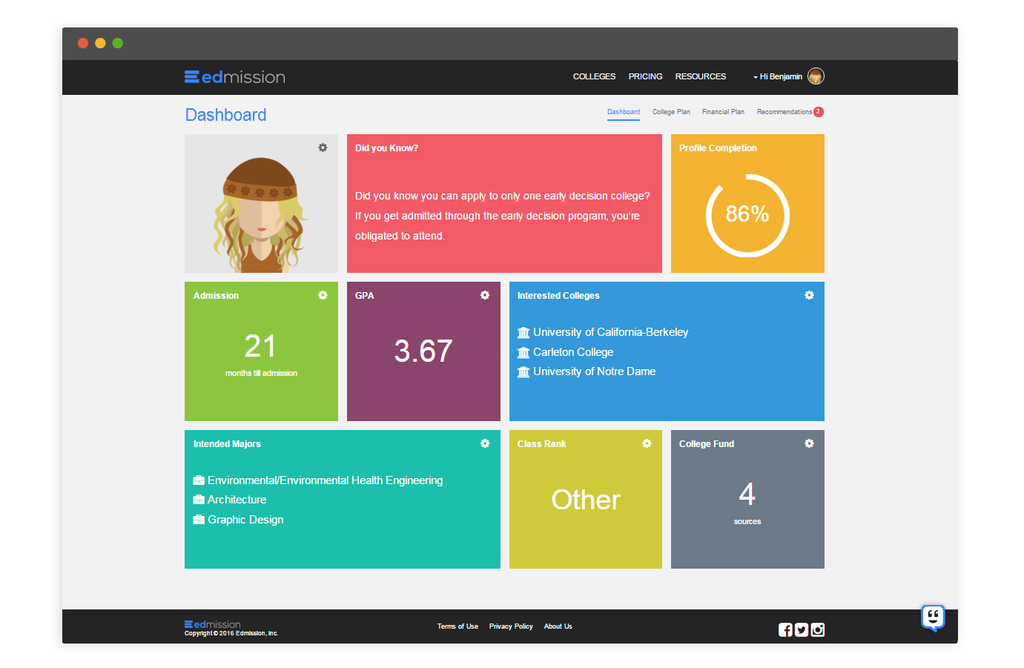
Task: Open the COLLEGES menu
Action: pos(594,76)
